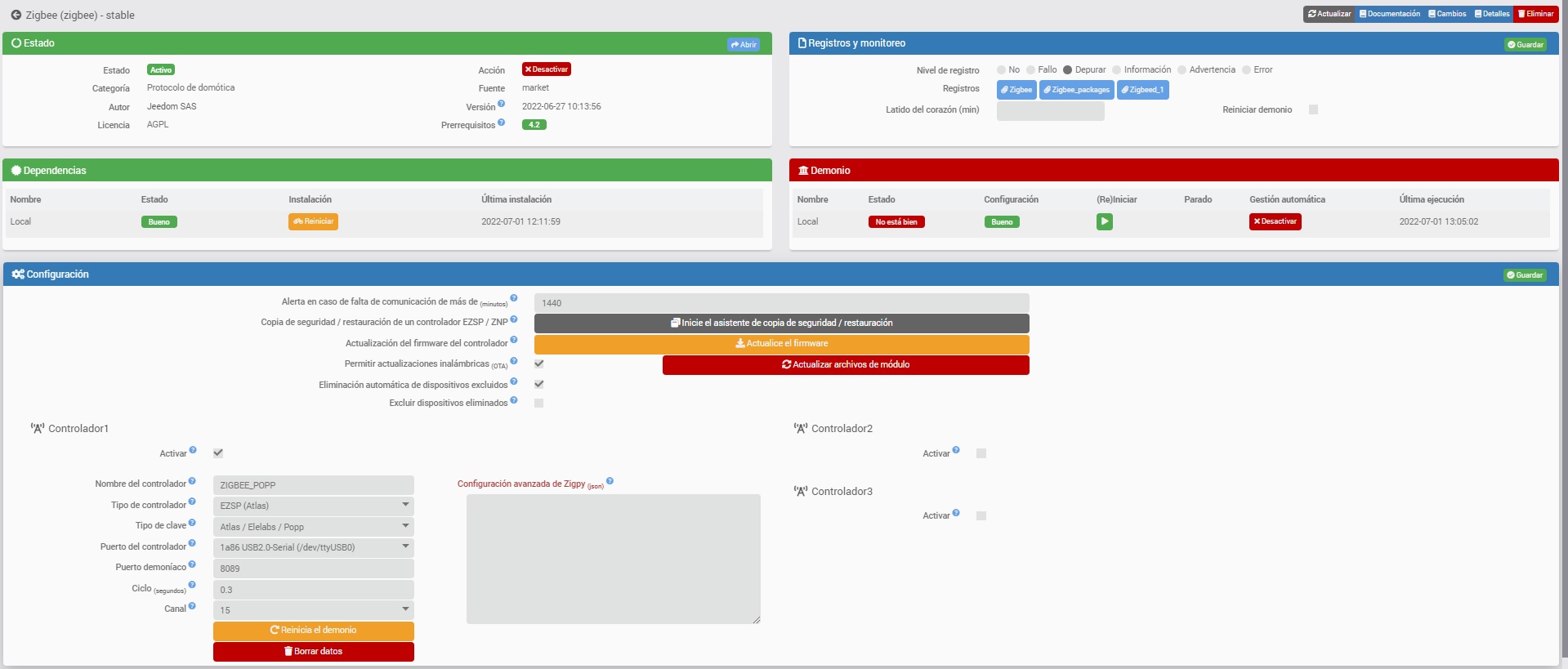Show help for Controlador1 Activar
The width and height of the screenshot is (1568, 669).
(x=193, y=450)
